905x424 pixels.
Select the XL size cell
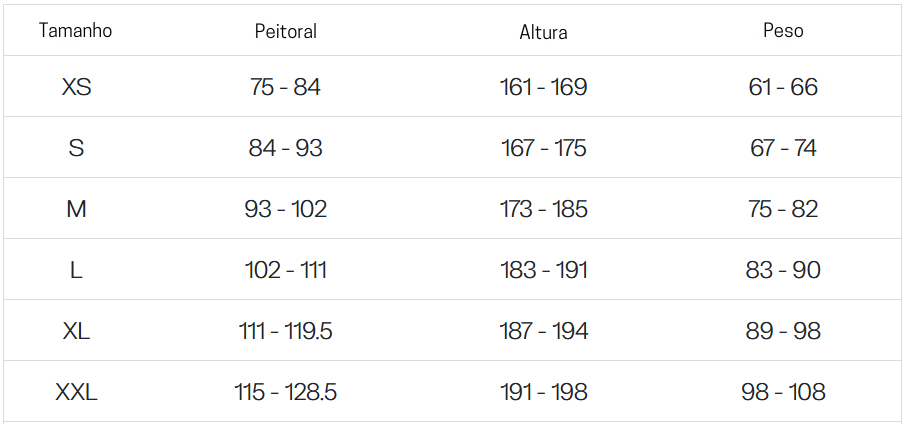(76, 331)
